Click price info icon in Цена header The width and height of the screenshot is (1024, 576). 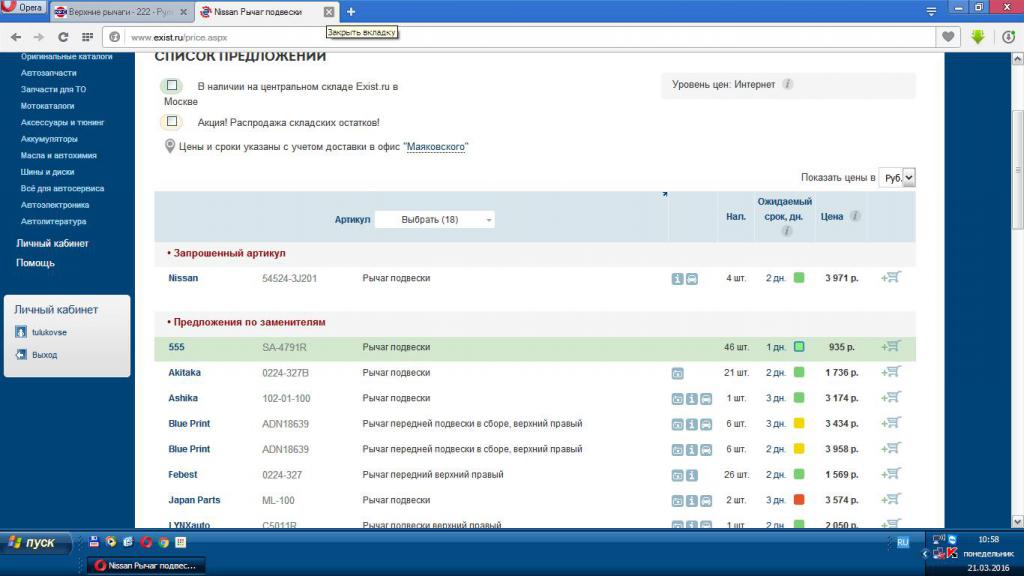tap(855, 216)
